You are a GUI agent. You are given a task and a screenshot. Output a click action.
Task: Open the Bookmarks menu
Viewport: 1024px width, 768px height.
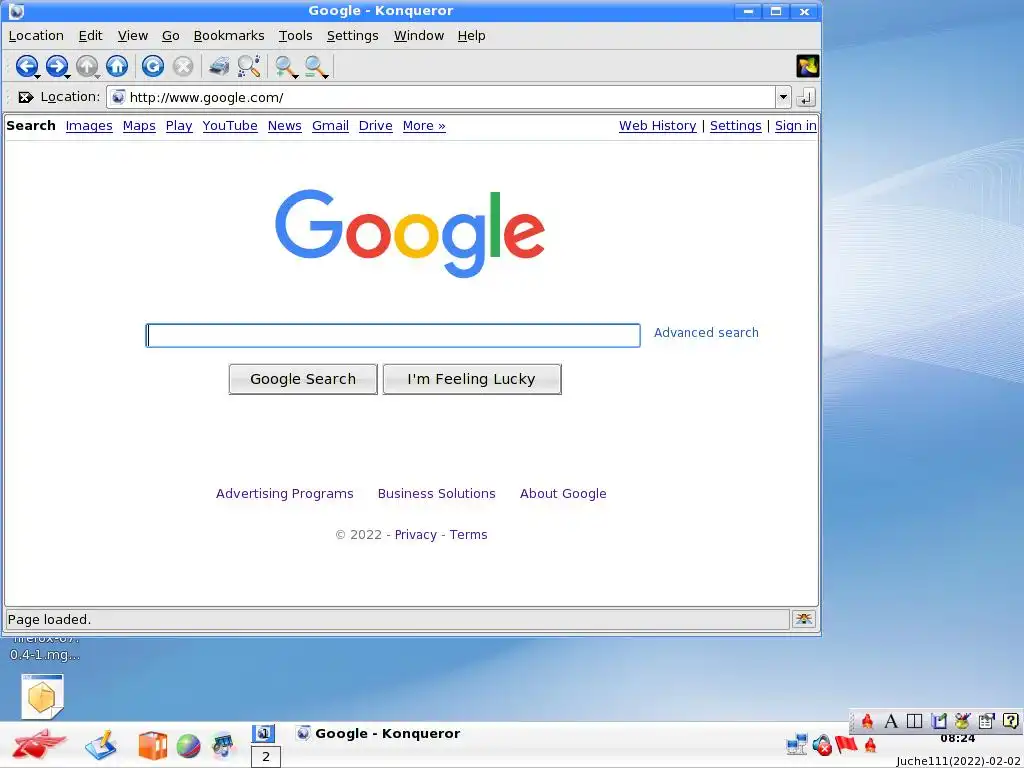point(229,35)
